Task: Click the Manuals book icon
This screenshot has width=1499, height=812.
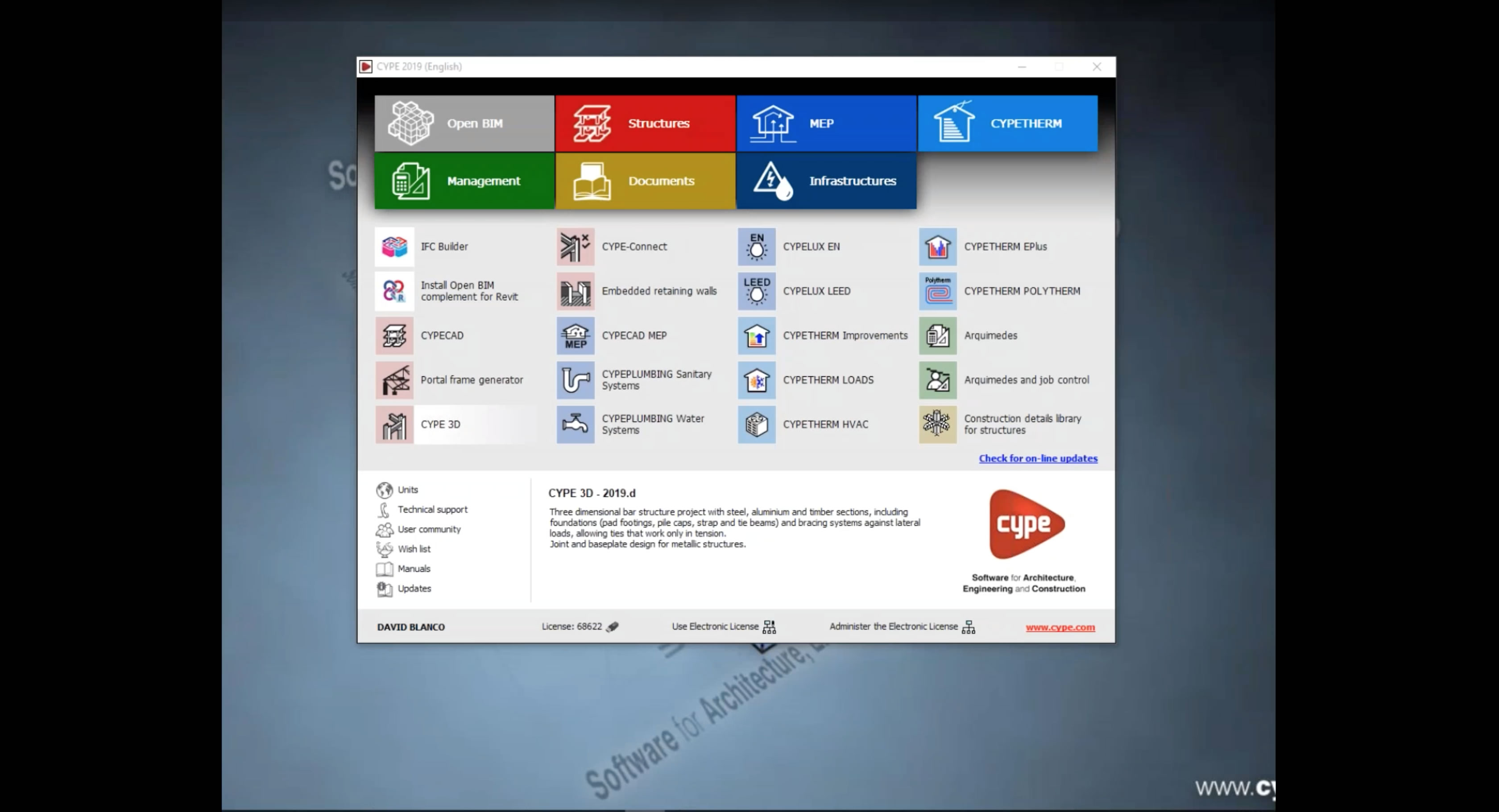Action: [x=384, y=569]
